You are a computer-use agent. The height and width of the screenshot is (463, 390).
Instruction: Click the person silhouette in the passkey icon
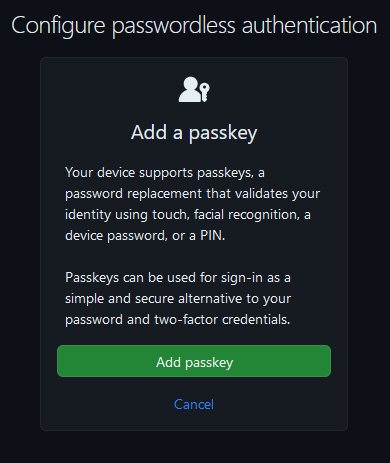(x=189, y=89)
